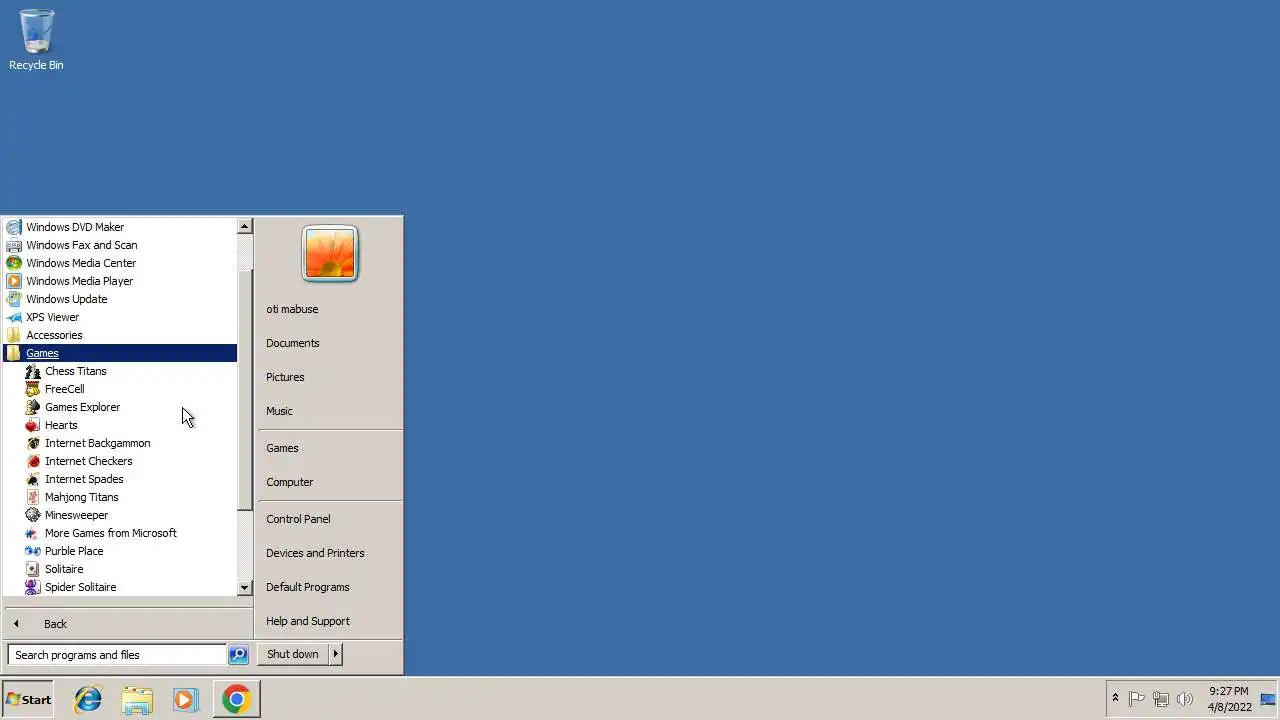
Task: Launch Windows Media Player from the taskbar
Action: click(x=185, y=699)
